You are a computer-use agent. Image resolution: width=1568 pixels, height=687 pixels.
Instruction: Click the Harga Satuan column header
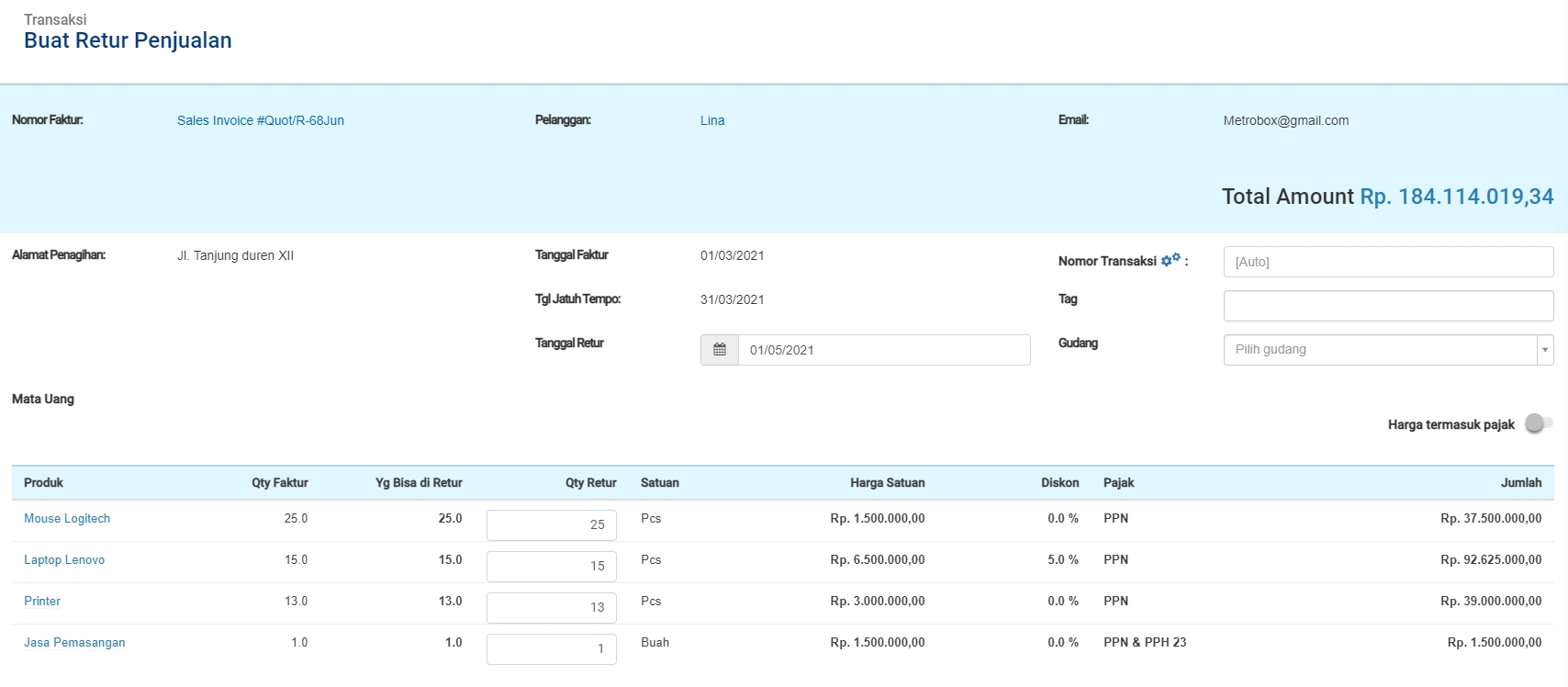[888, 483]
